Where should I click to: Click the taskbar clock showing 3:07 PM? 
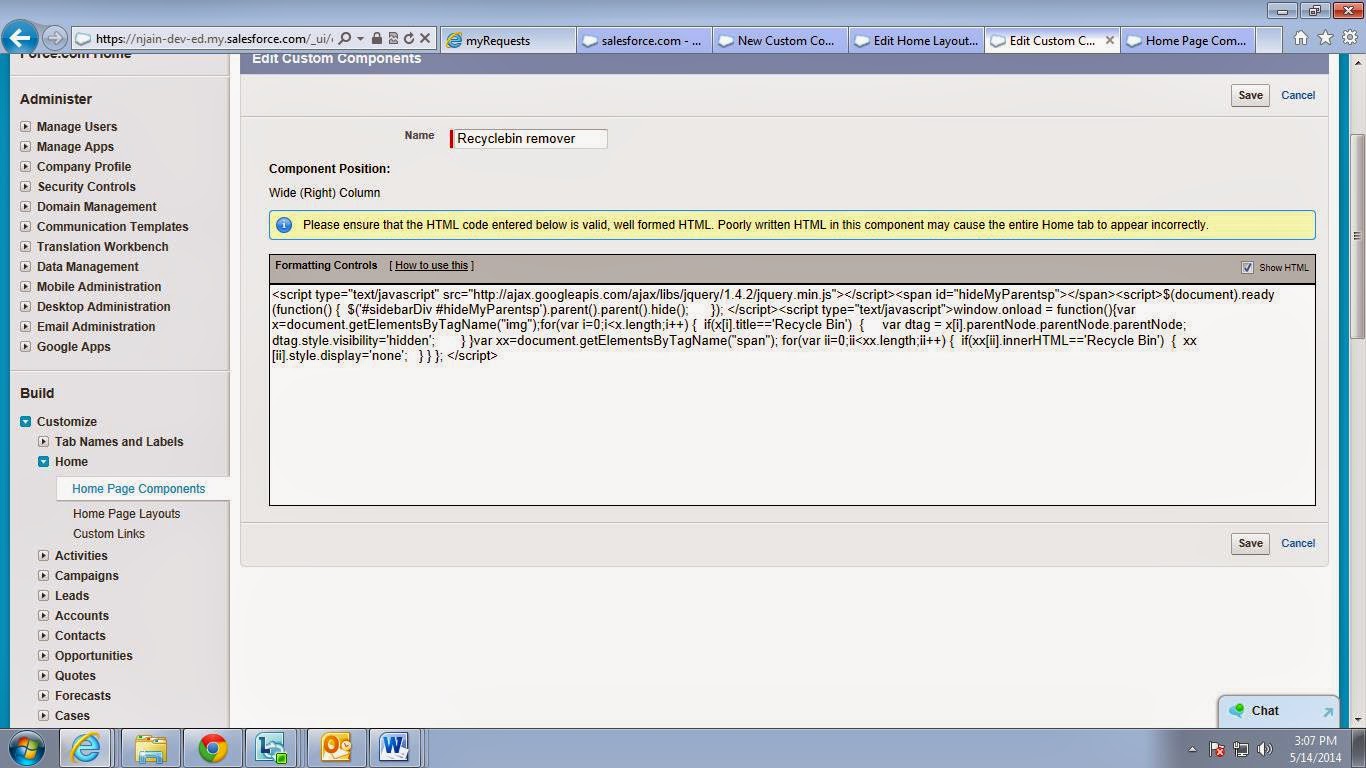1315,749
